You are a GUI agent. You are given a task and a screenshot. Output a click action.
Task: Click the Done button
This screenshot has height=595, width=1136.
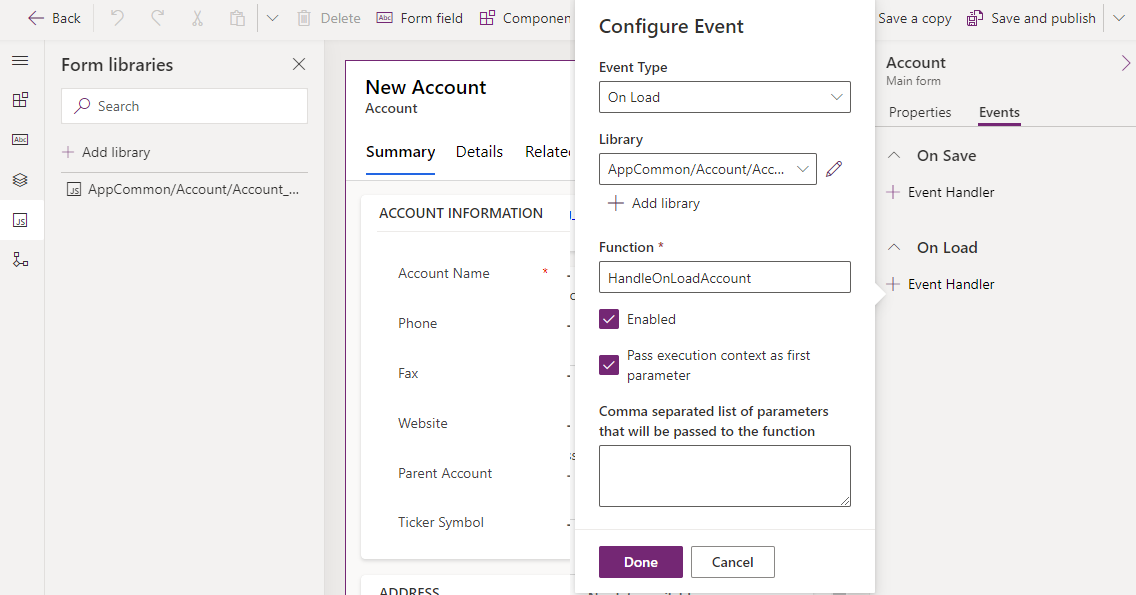click(641, 562)
